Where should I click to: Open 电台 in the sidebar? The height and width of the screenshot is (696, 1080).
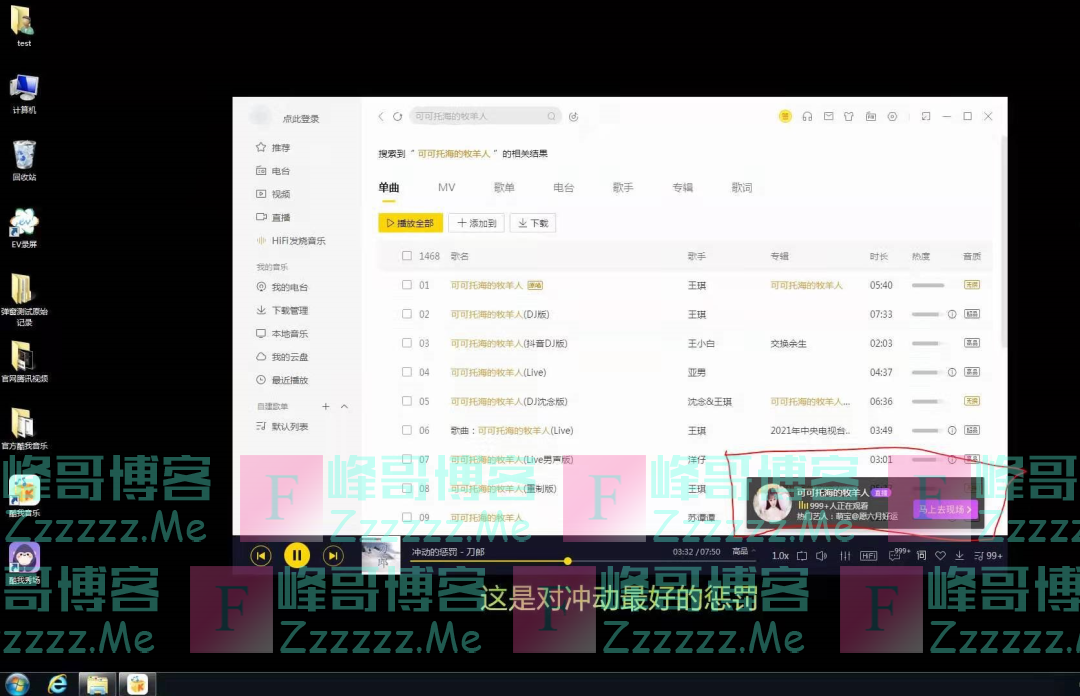click(x=273, y=171)
